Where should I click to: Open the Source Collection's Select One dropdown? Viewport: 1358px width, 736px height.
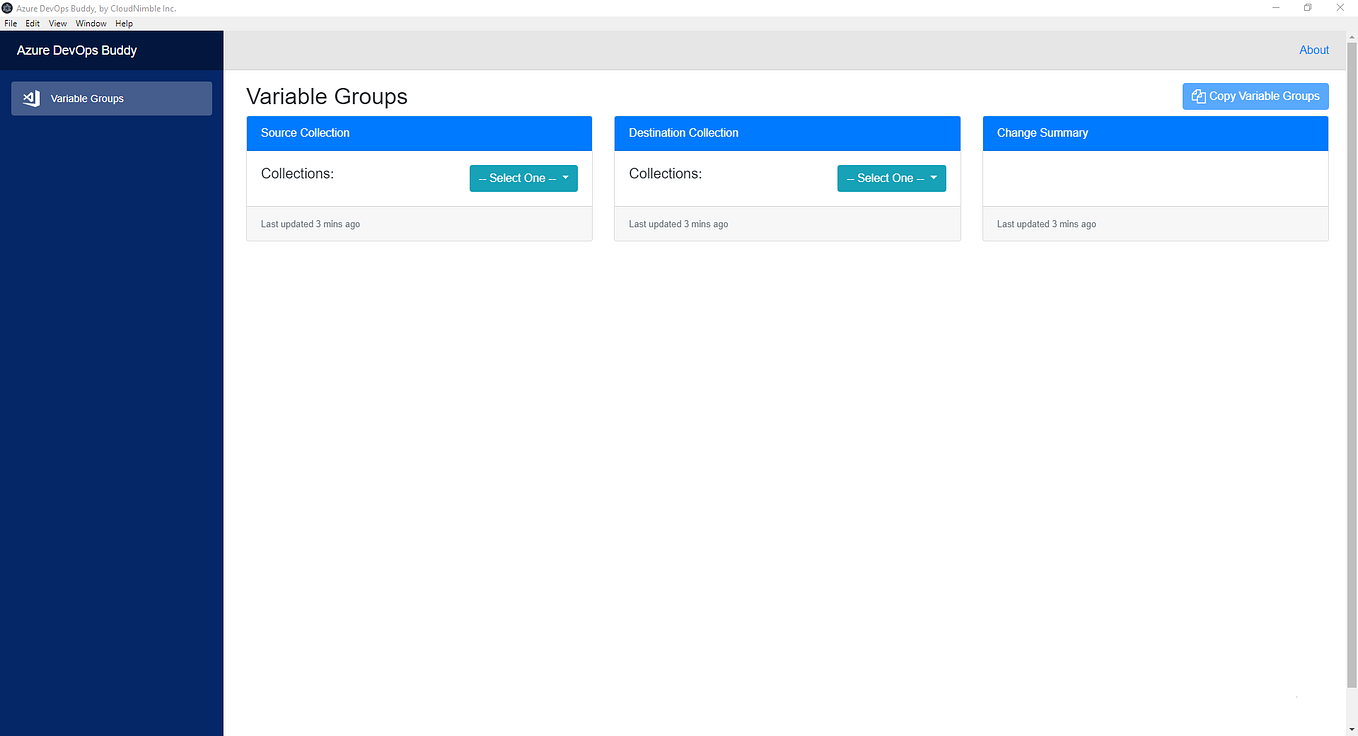tap(523, 178)
